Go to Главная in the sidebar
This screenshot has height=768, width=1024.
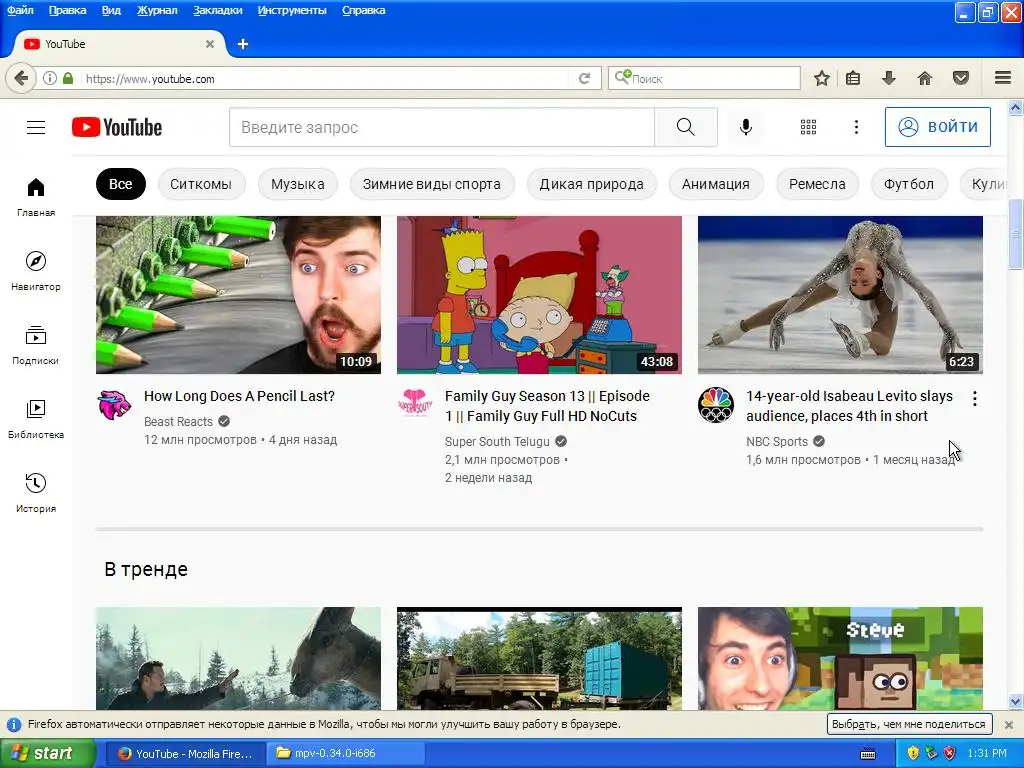[x=36, y=197]
